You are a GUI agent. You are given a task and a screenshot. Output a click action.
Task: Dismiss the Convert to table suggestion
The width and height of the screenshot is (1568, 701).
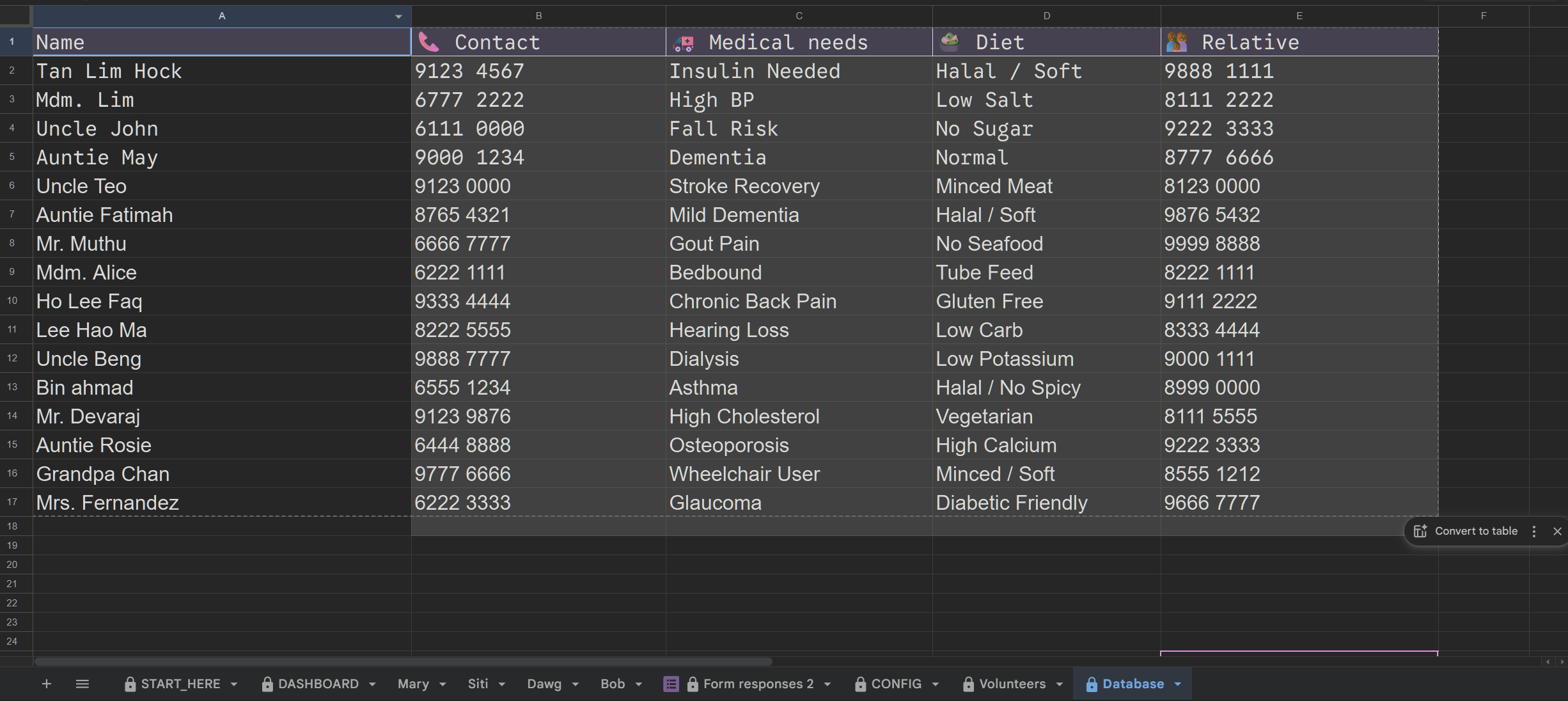click(x=1557, y=531)
